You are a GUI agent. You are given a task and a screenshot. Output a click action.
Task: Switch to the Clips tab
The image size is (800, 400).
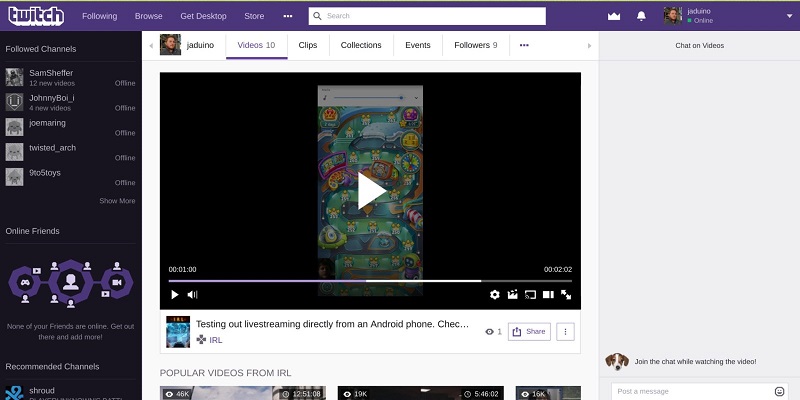(x=308, y=45)
